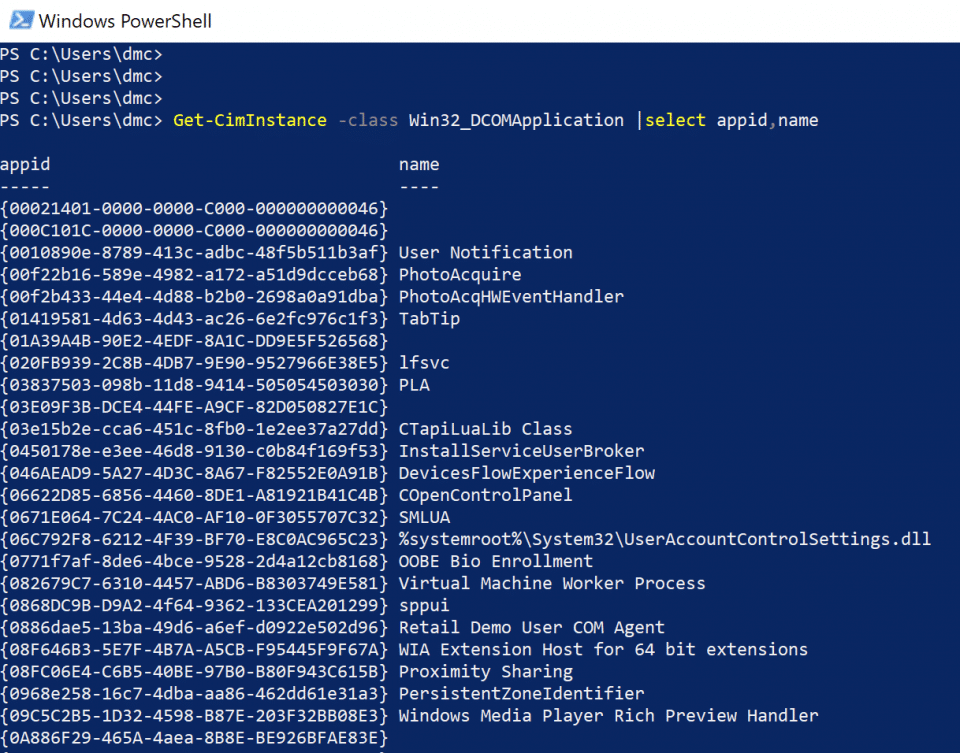The width and height of the screenshot is (960, 753).
Task: Click the lfsvc name entry
Action: click(424, 363)
